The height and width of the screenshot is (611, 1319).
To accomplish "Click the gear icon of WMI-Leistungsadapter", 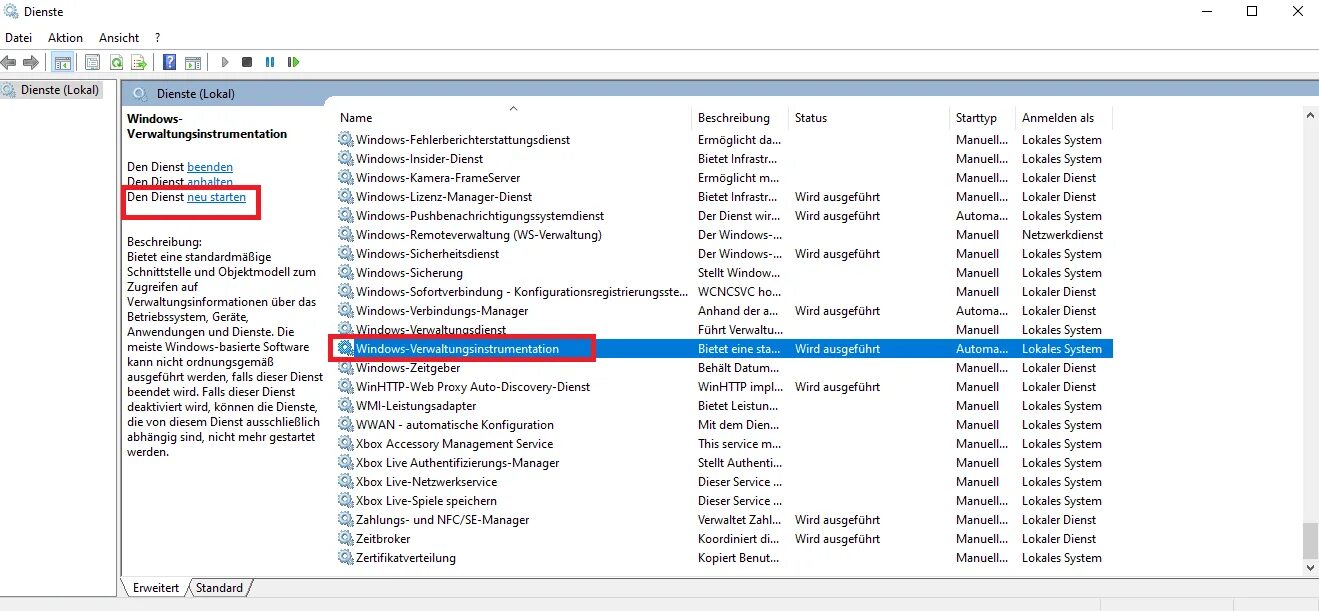I will [x=346, y=405].
